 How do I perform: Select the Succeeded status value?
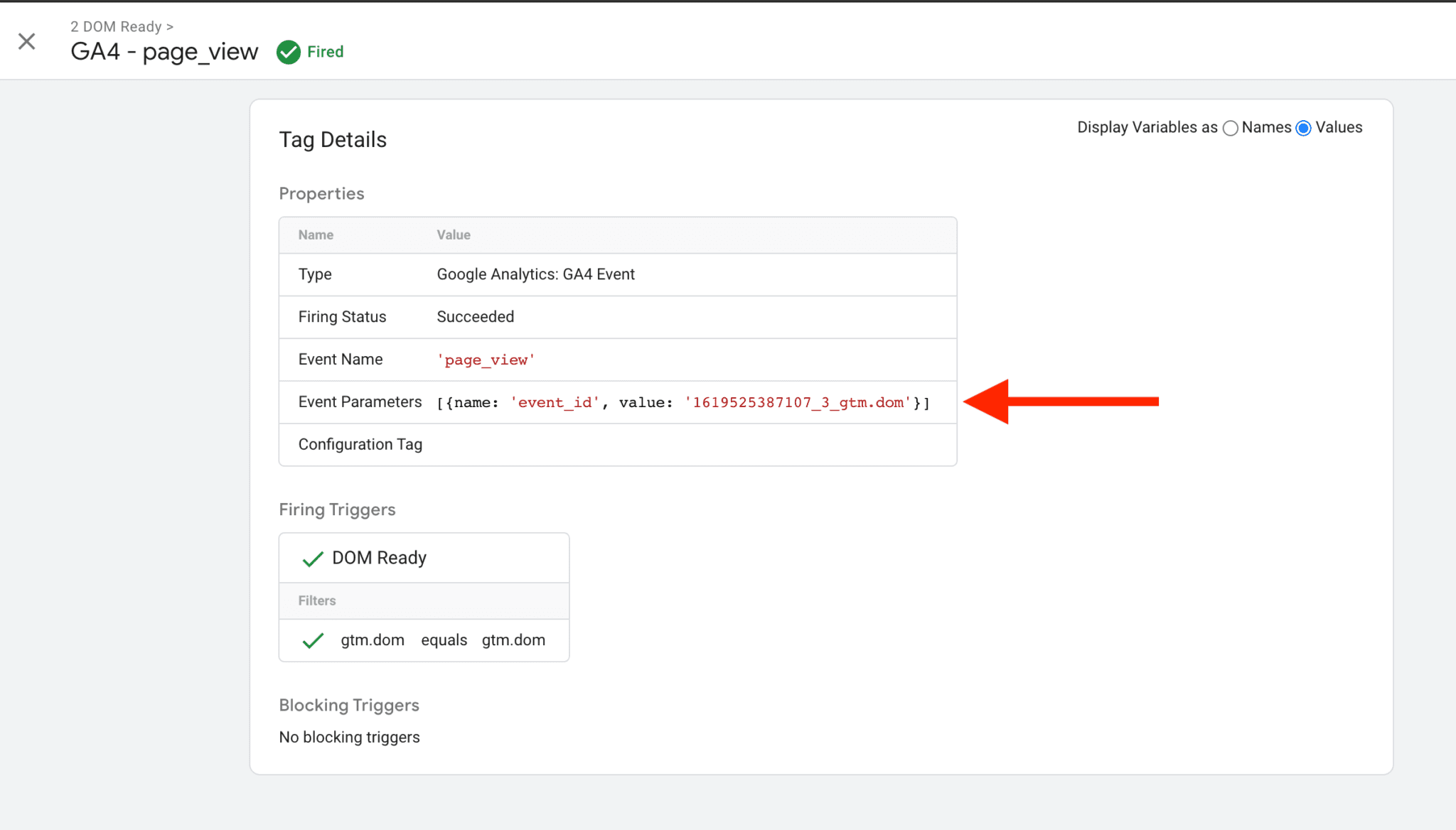475,317
